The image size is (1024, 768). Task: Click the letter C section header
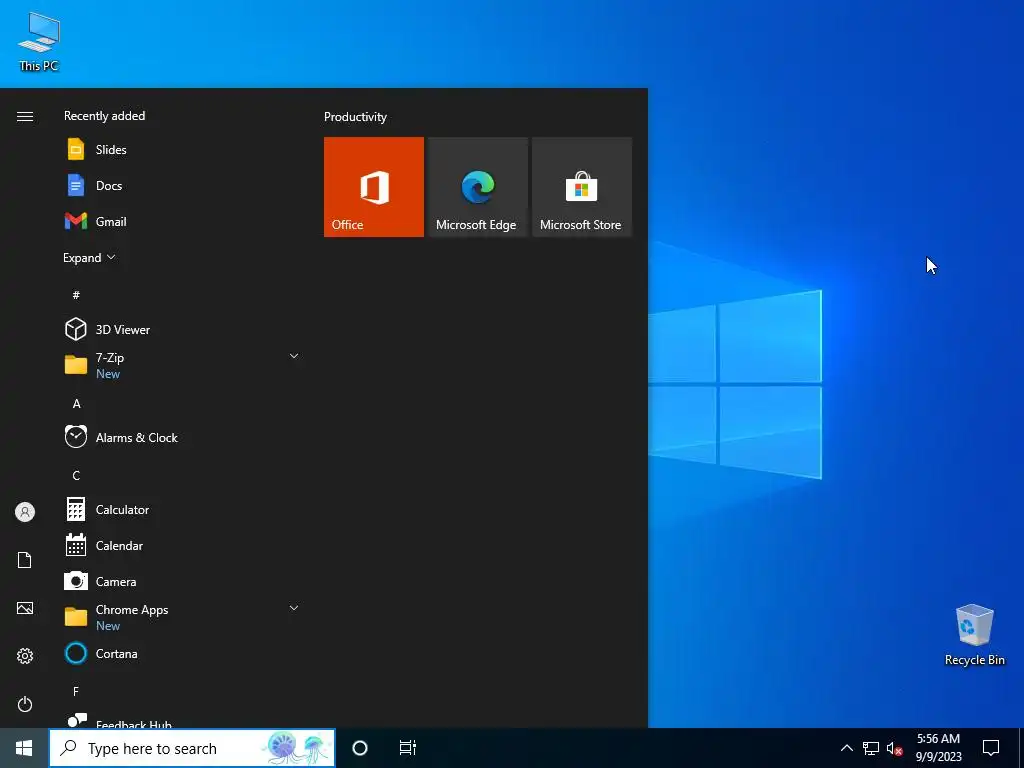click(76, 475)
